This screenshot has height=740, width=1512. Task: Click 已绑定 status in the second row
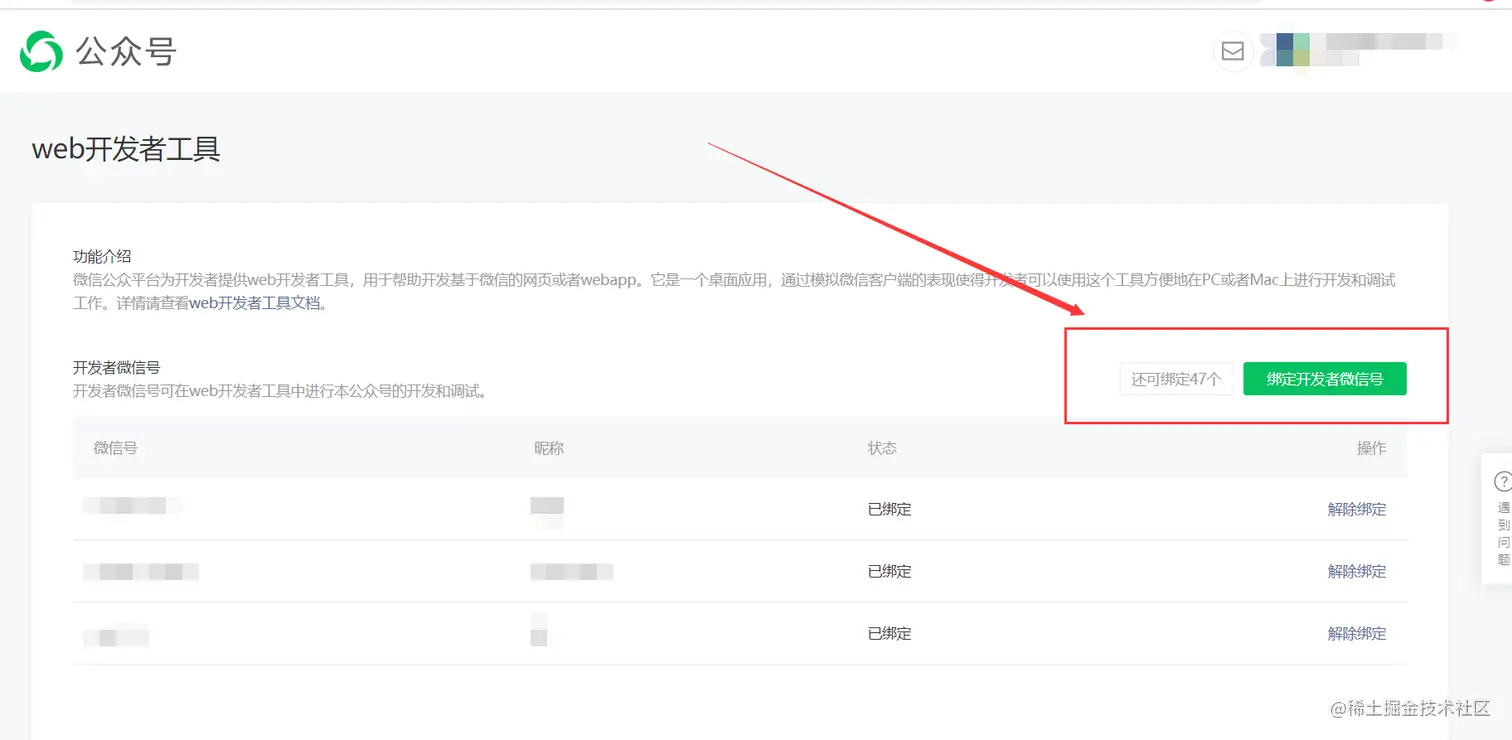[890, 571]
